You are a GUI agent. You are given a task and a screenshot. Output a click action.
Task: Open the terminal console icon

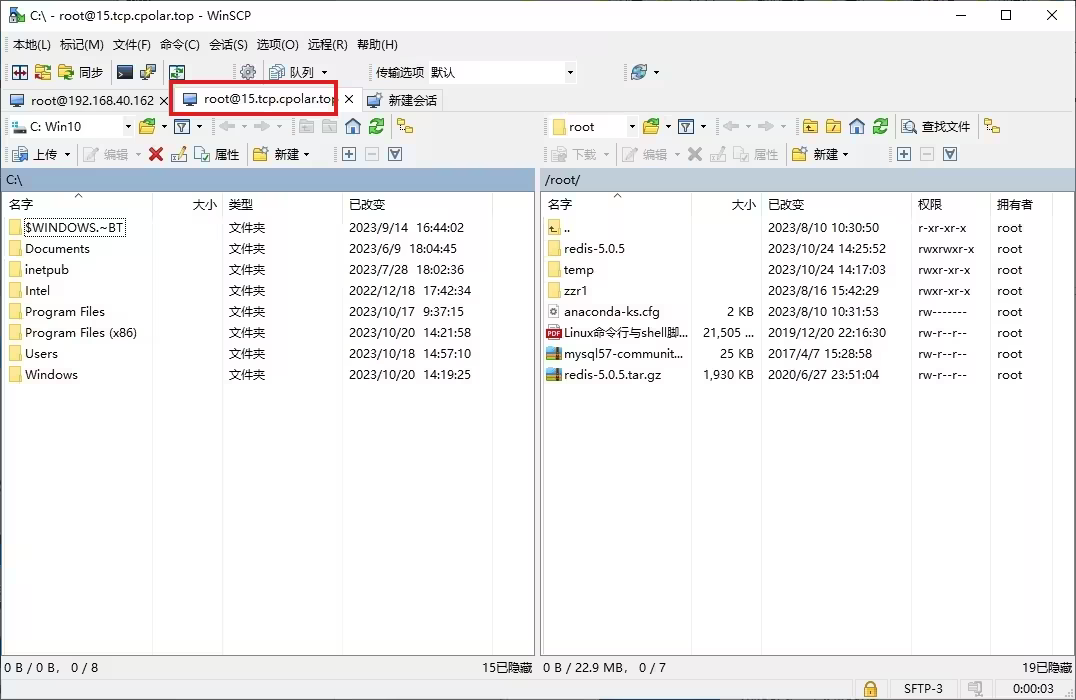[x=125, y=72]
